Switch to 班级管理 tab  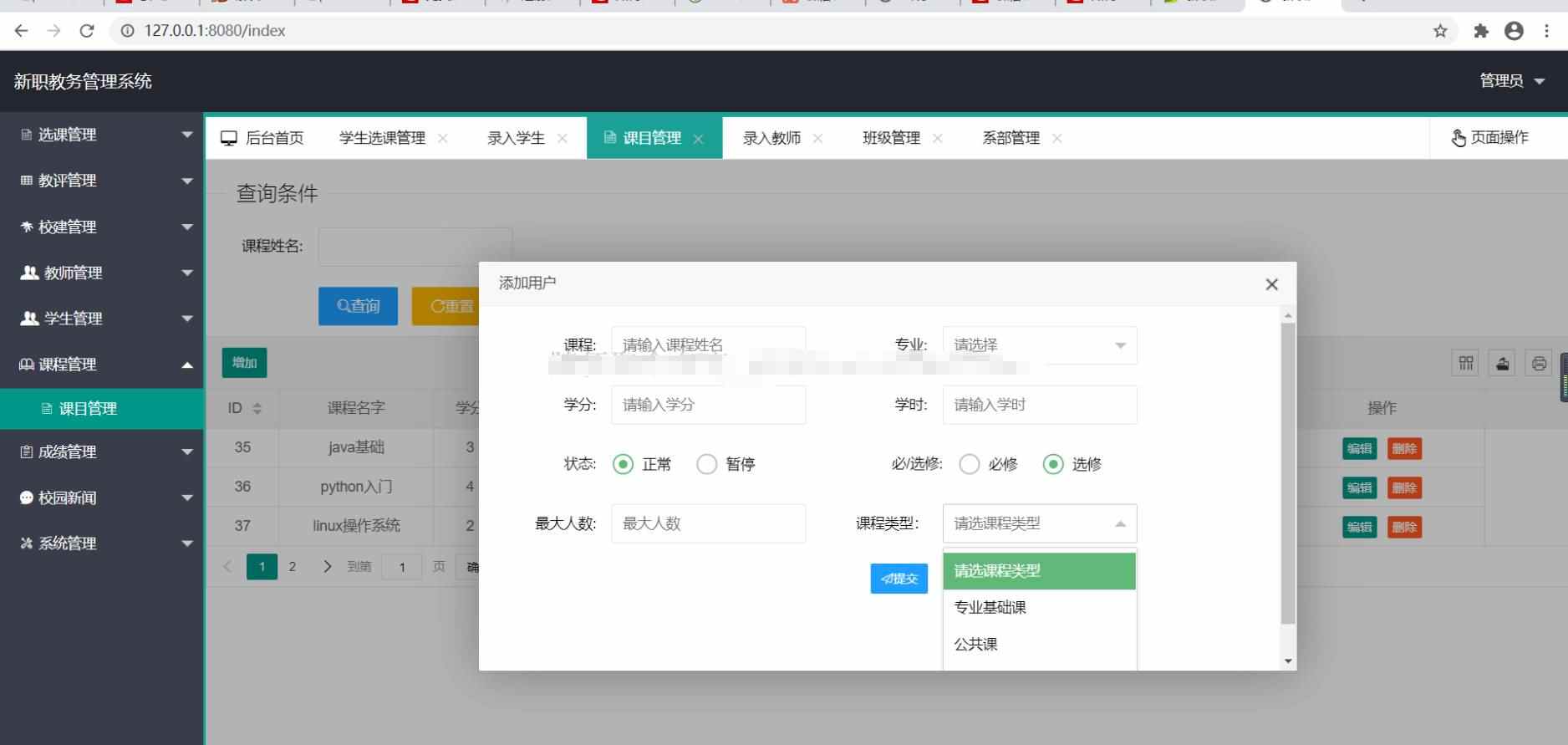pos(891,138)
